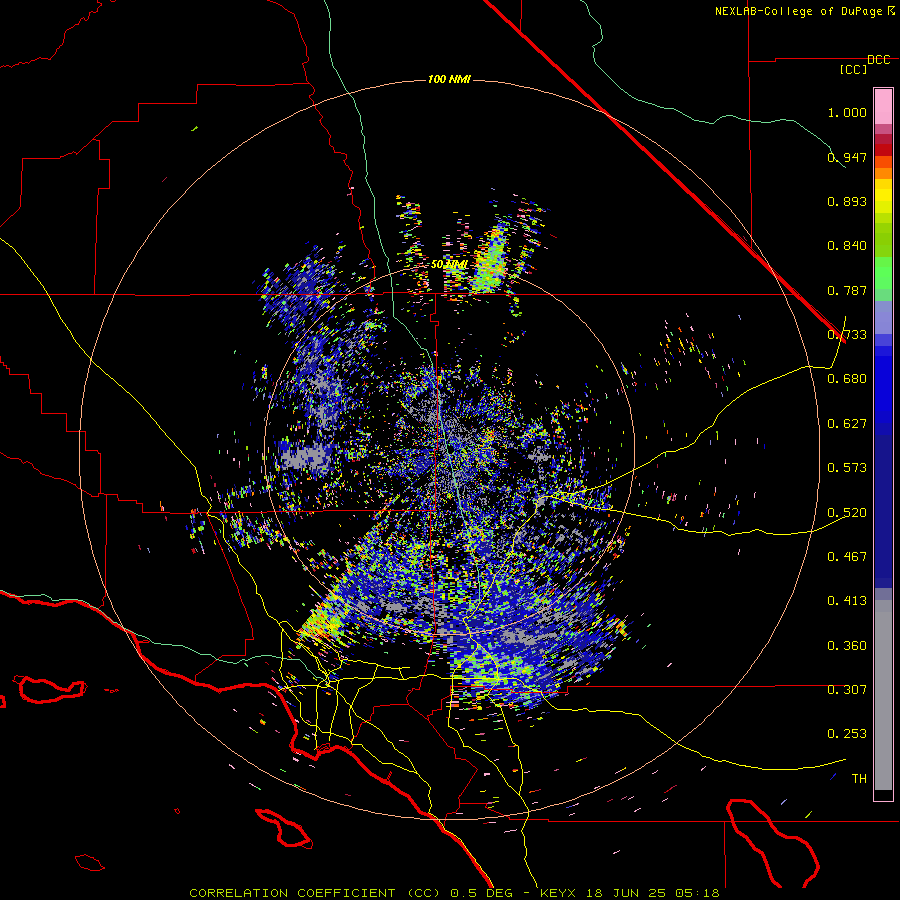Pick the lavender color bar segment
Image resolution: width=900 pixels, height=900 pixels.
pyautogui.click(x=883, y=317)
